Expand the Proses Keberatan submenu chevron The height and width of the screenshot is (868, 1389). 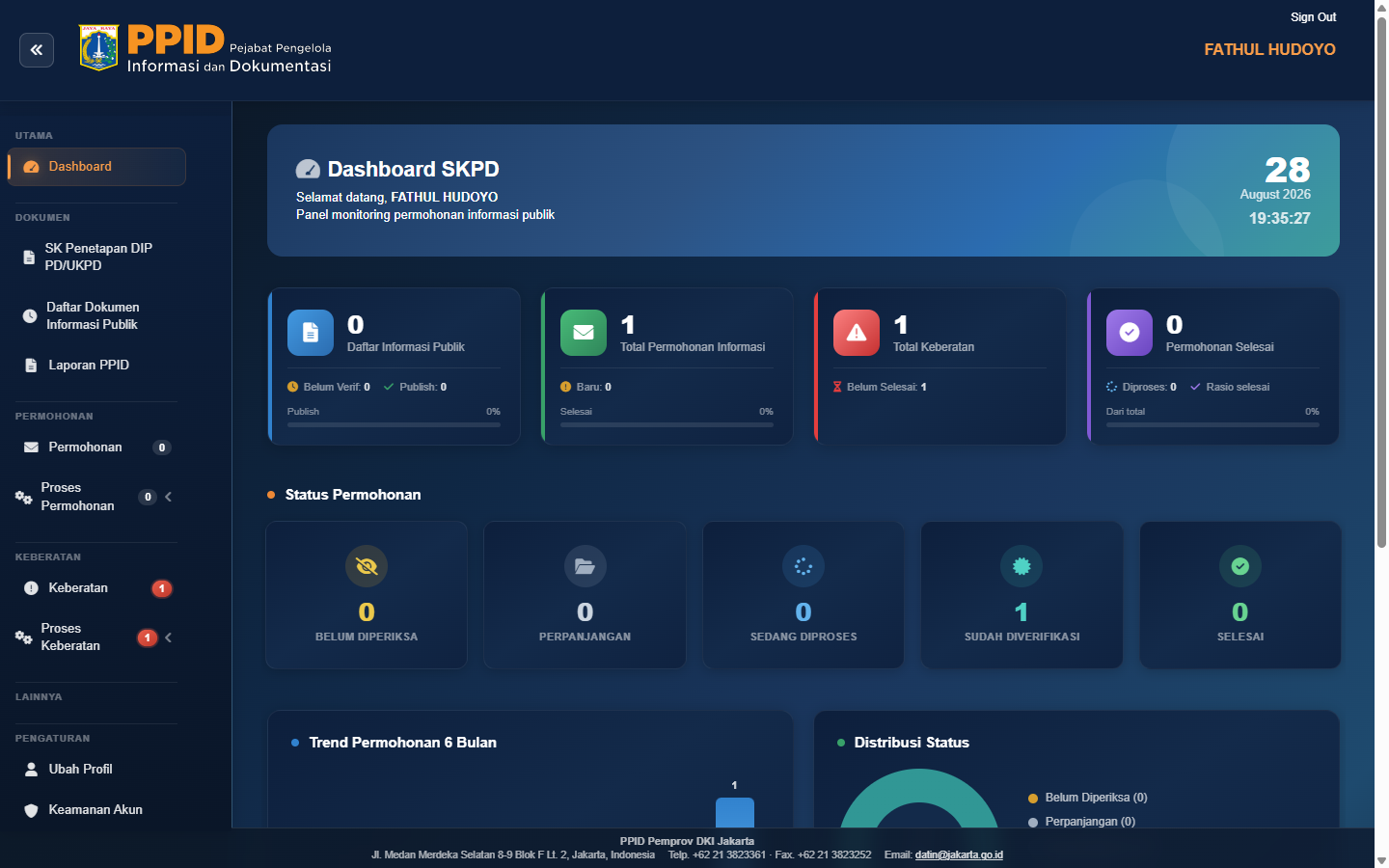coord(168,637)
